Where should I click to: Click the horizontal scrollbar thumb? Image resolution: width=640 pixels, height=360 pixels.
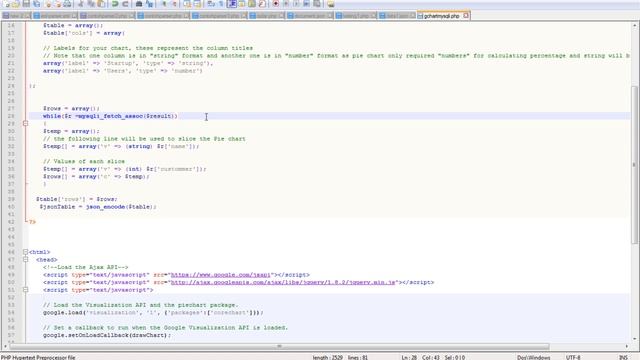point(280,347)
